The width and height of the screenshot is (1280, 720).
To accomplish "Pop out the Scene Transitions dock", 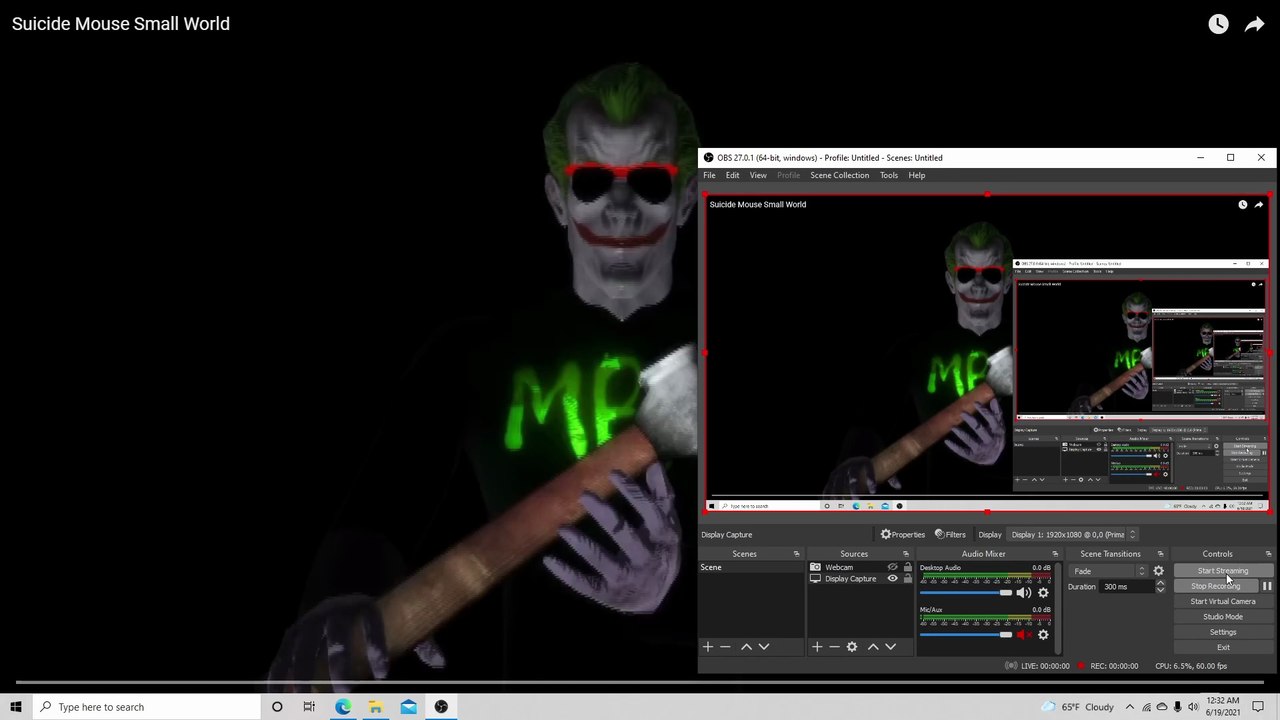I will 1161,554.
